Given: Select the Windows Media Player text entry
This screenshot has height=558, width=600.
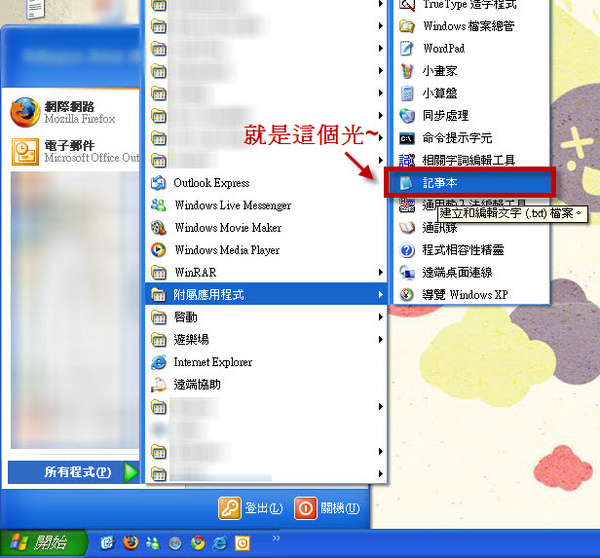Looking at the screenshot, I should point(227,250).
